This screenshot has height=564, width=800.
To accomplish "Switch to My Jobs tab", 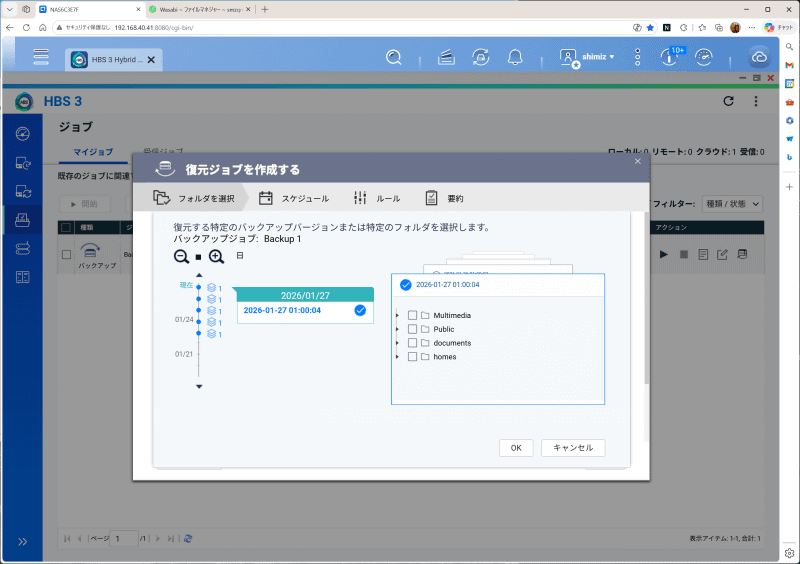I will (93, 152).
